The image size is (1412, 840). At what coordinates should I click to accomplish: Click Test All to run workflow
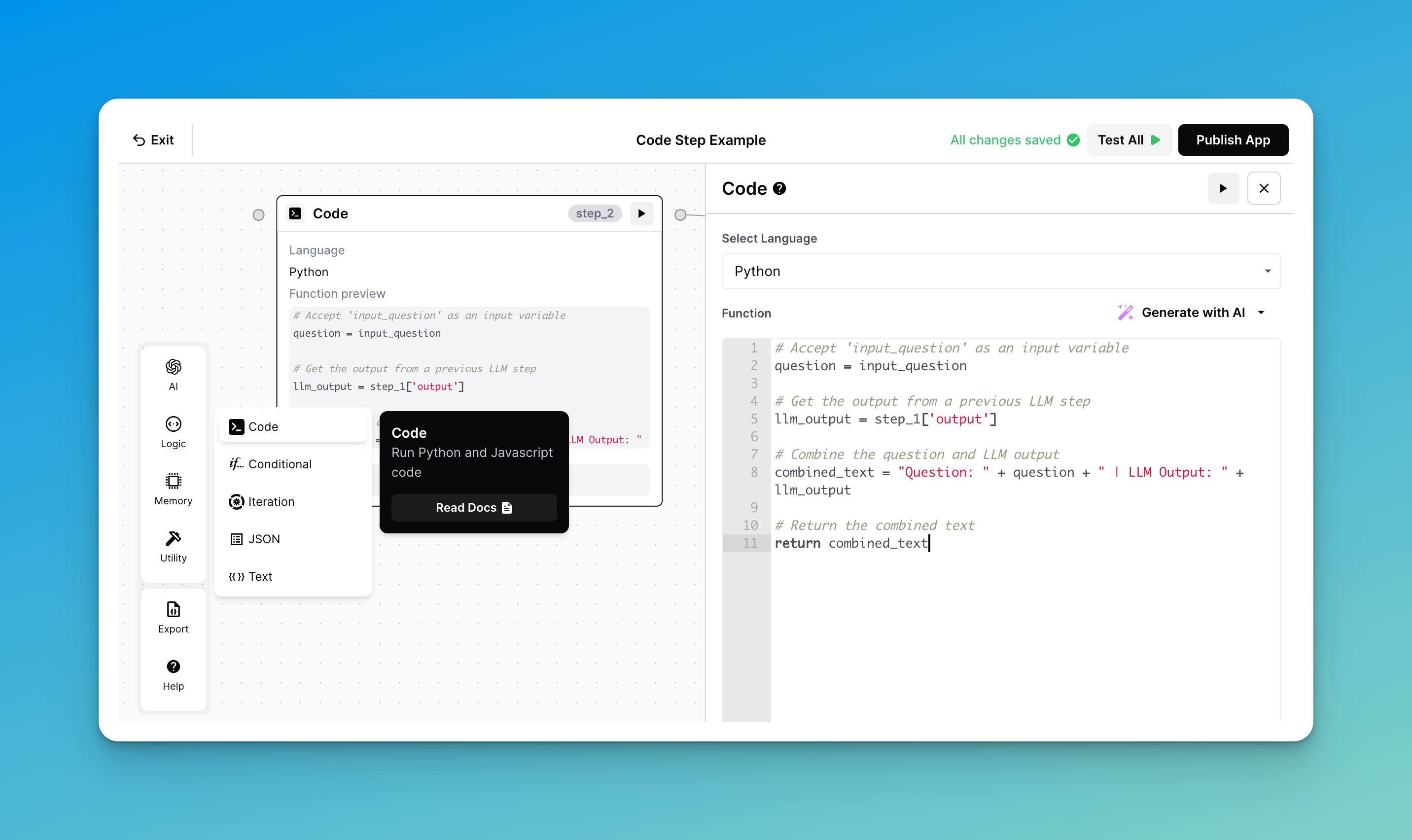click(1128, 140)
